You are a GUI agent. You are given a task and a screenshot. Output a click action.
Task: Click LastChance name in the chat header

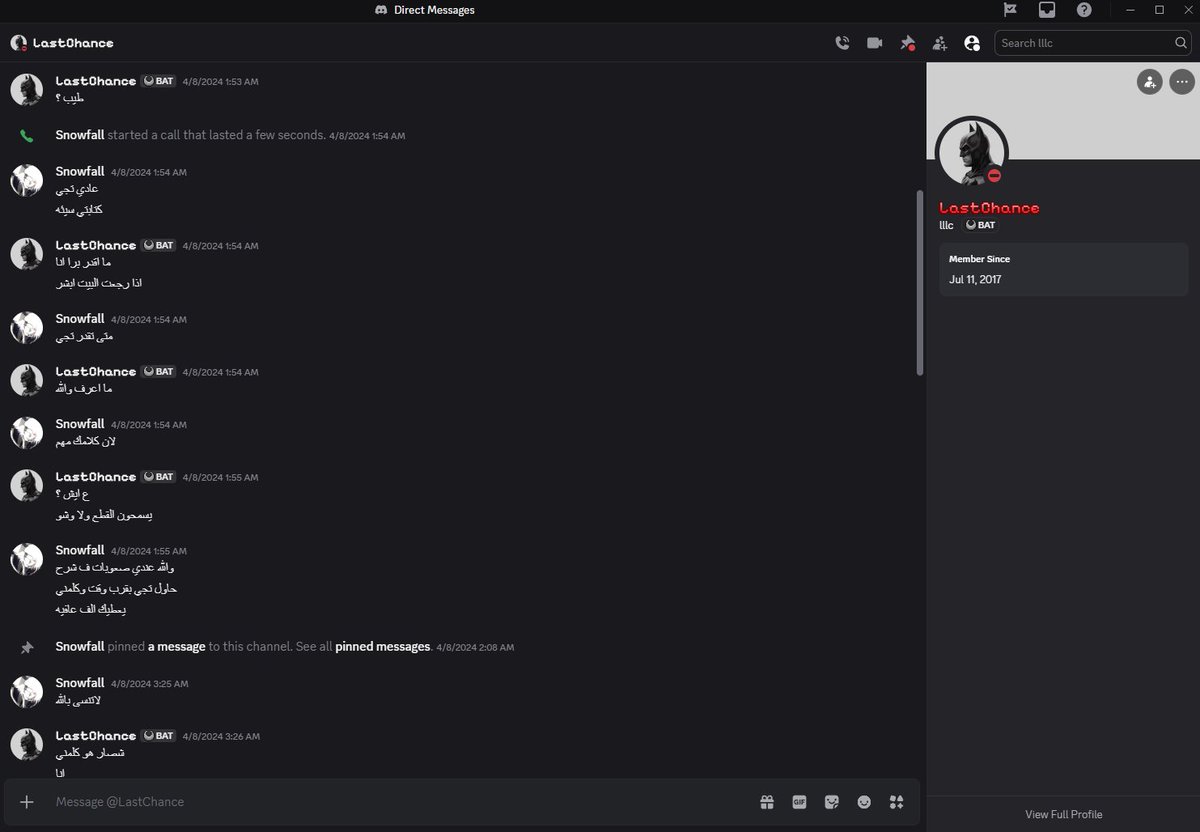click(x=73, y=43)
